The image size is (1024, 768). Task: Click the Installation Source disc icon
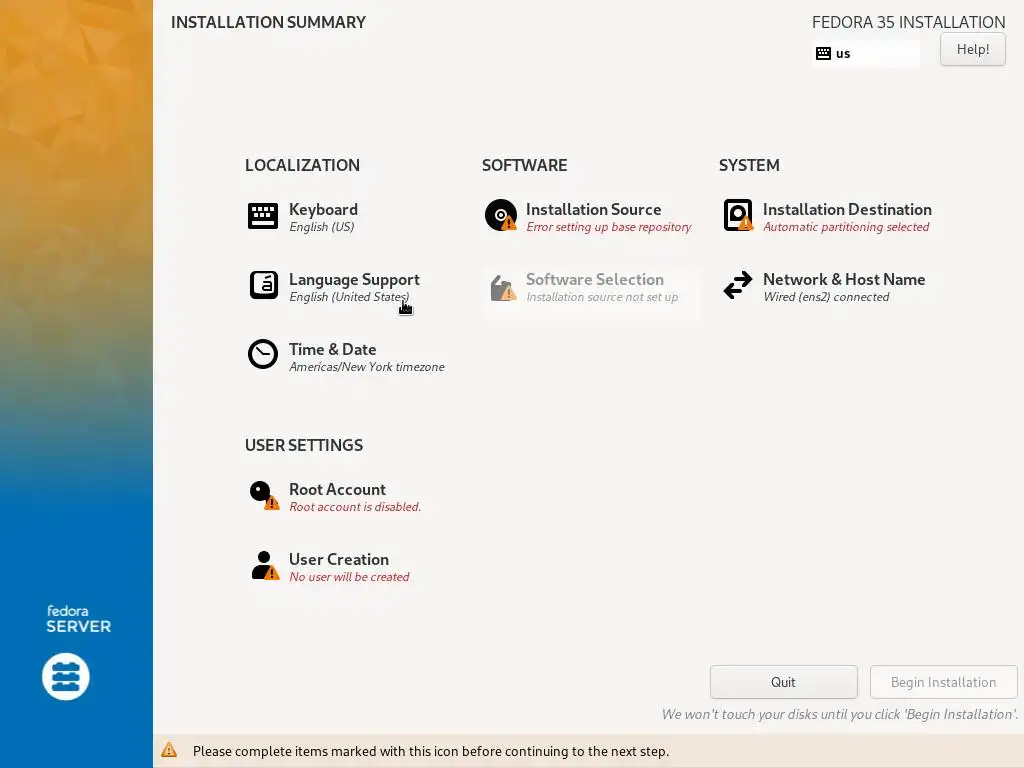click(501, 216)
